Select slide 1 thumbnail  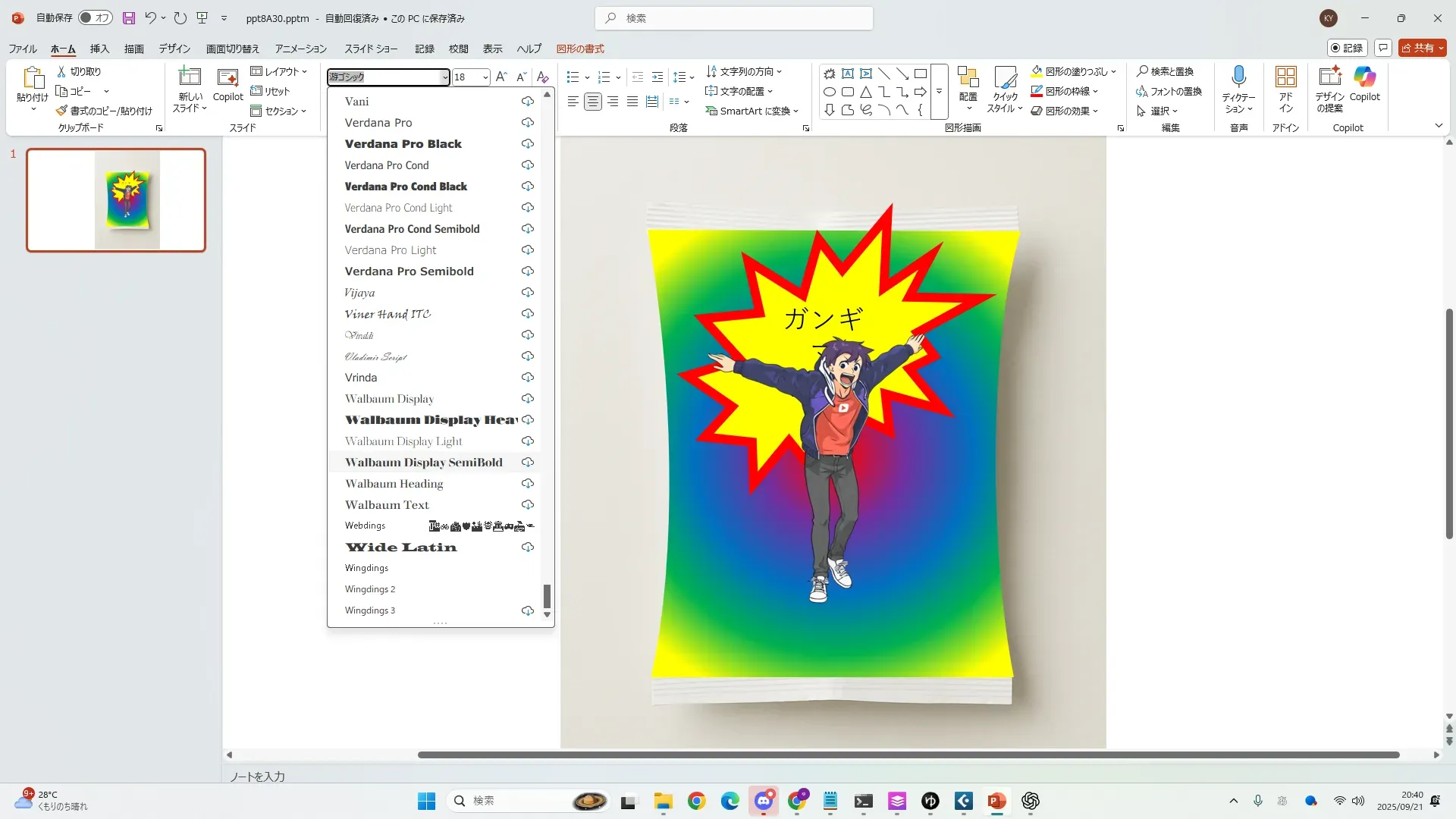[x=116, y=200]
